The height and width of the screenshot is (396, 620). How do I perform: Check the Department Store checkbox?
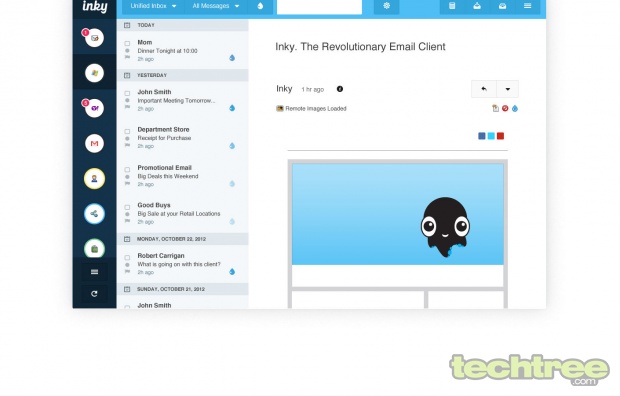click(x=127, y=131)
